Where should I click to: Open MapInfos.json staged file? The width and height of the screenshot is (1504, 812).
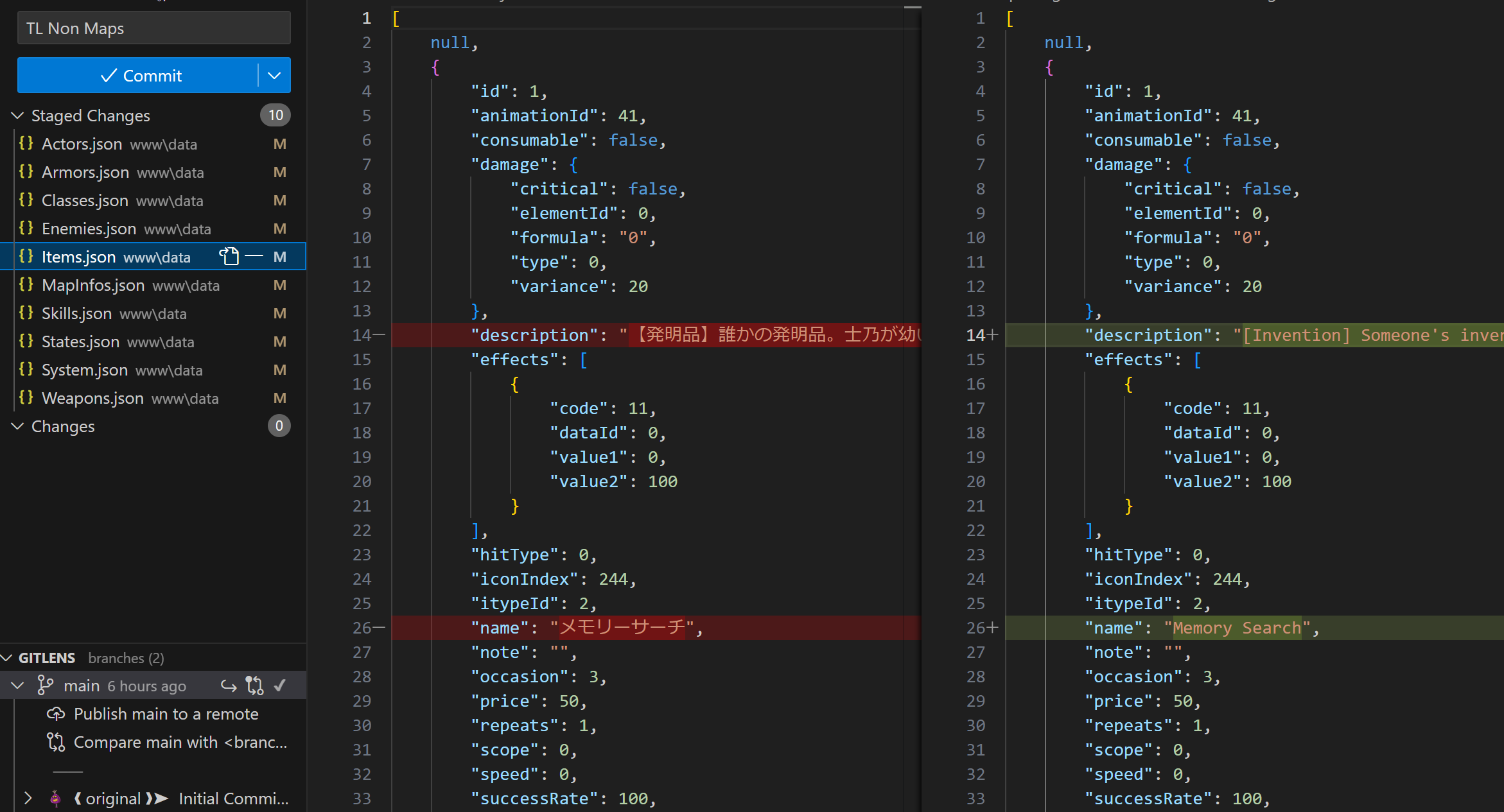(153, 285)
